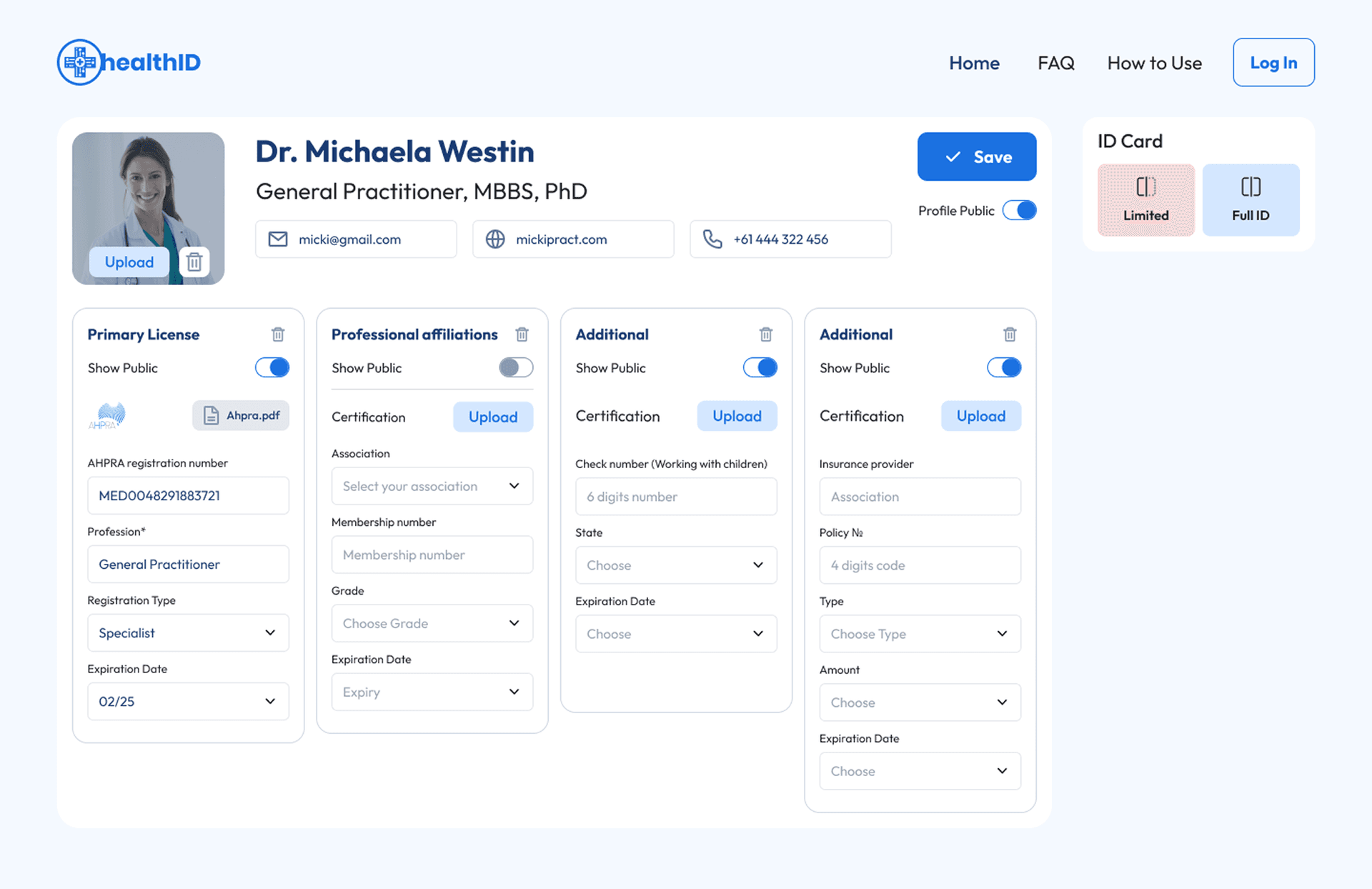Click the globe icon beside mickipract.com
The width and height of the screenshot is (1372, 889).
click(496, 239)
